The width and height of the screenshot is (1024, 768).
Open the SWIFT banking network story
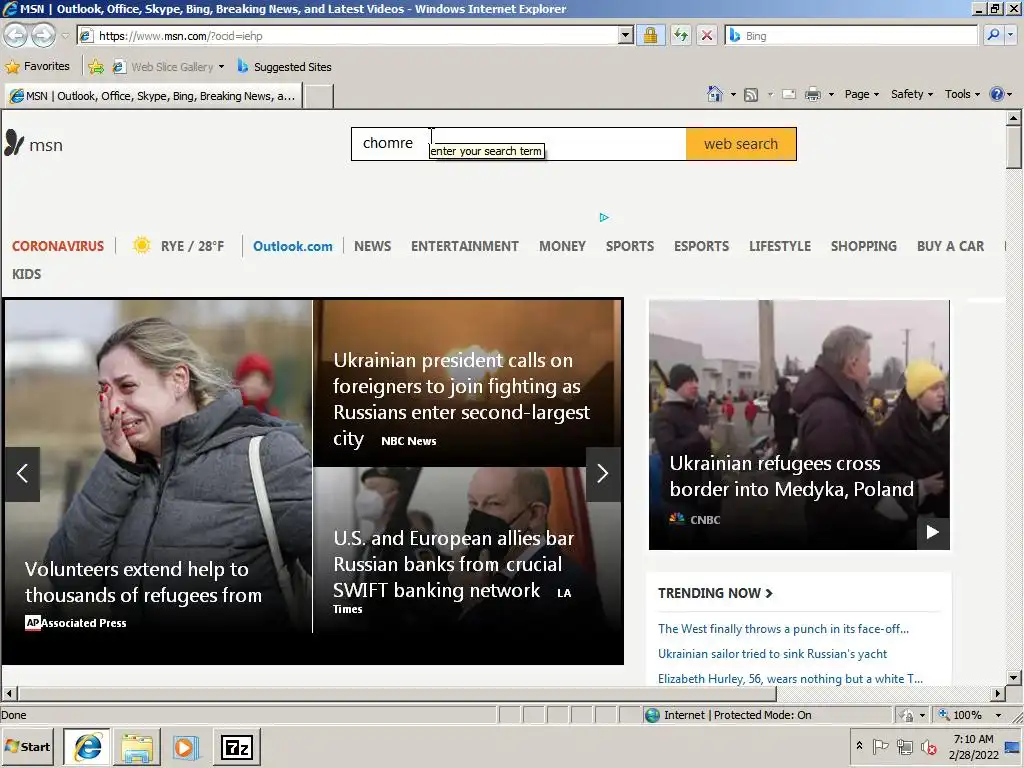(x=453, y=564)
